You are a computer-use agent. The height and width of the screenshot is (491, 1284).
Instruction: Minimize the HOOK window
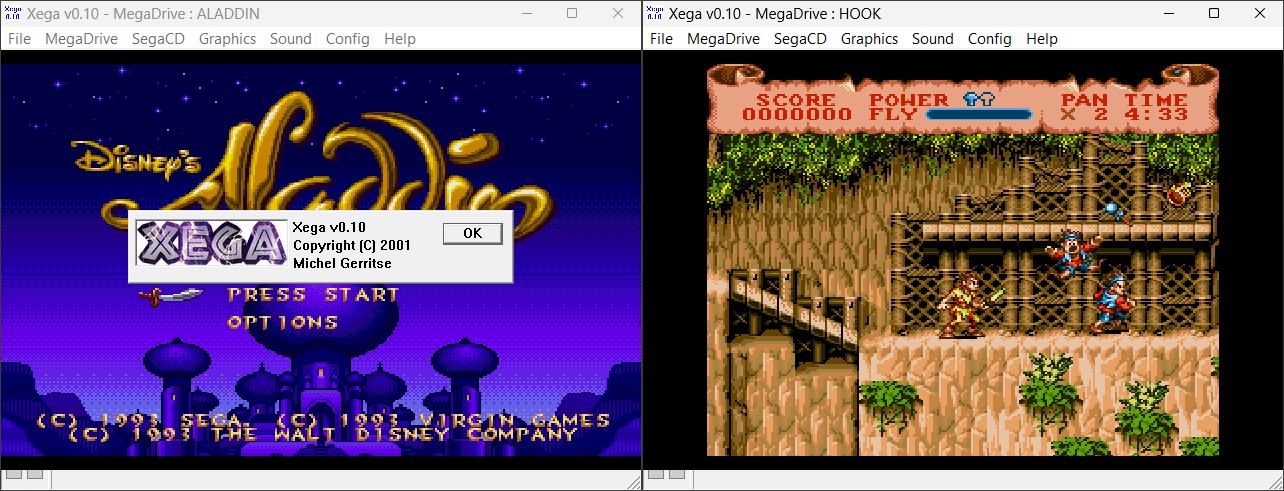click(1168, 13)
